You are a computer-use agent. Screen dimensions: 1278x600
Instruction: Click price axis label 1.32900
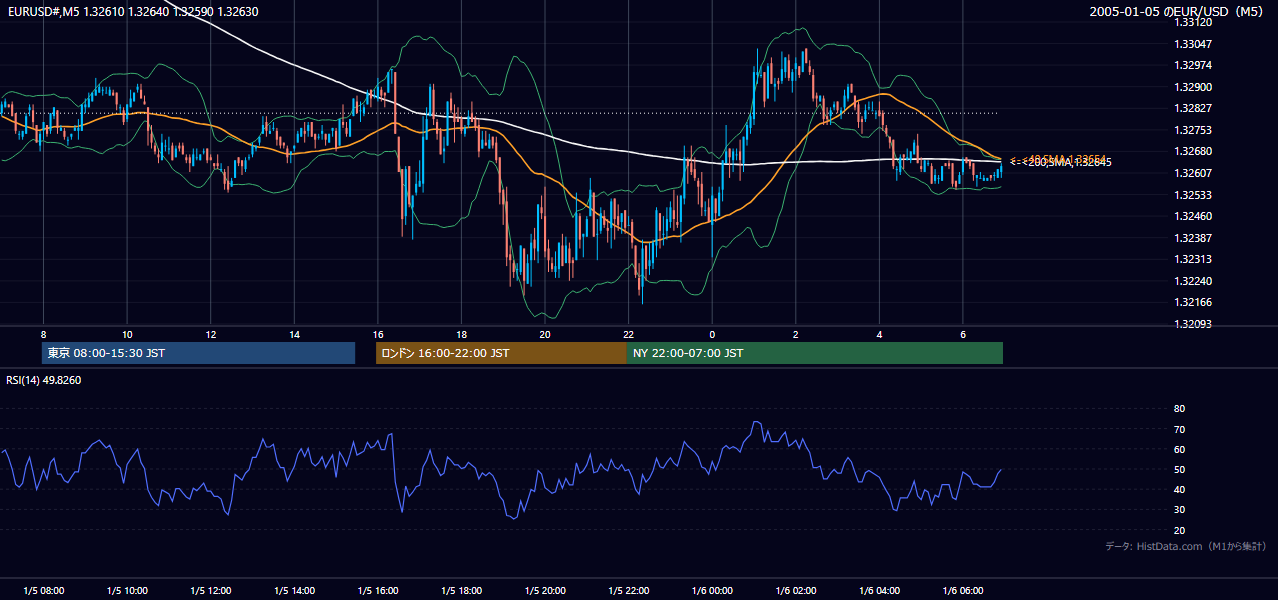click(x=1193, y=87)
